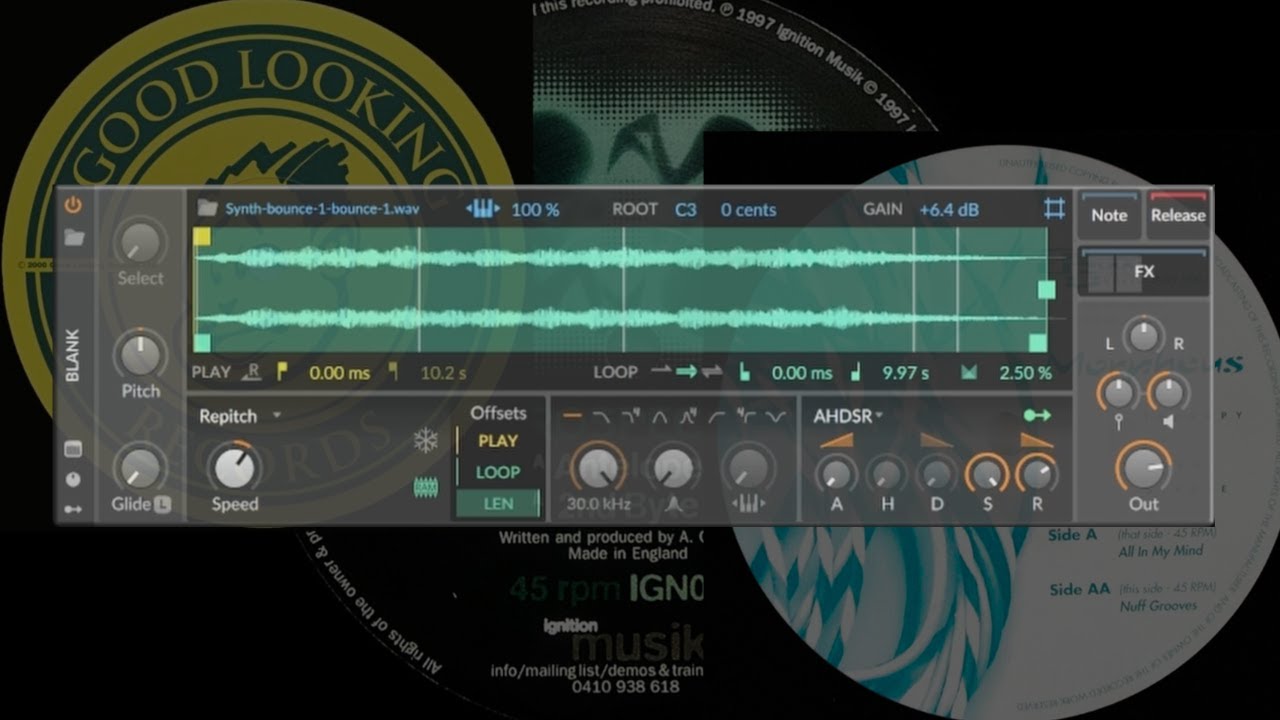Edit the 2.50 % crossfade value
1280x720 pixels.
tap(1025, 373)
